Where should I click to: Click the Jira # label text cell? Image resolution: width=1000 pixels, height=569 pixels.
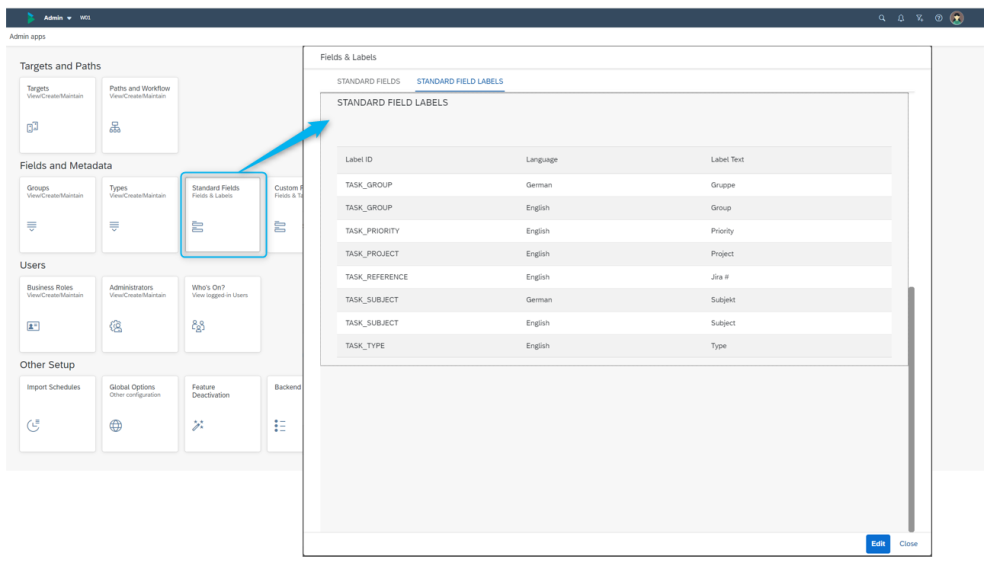[x=719, y=277]
